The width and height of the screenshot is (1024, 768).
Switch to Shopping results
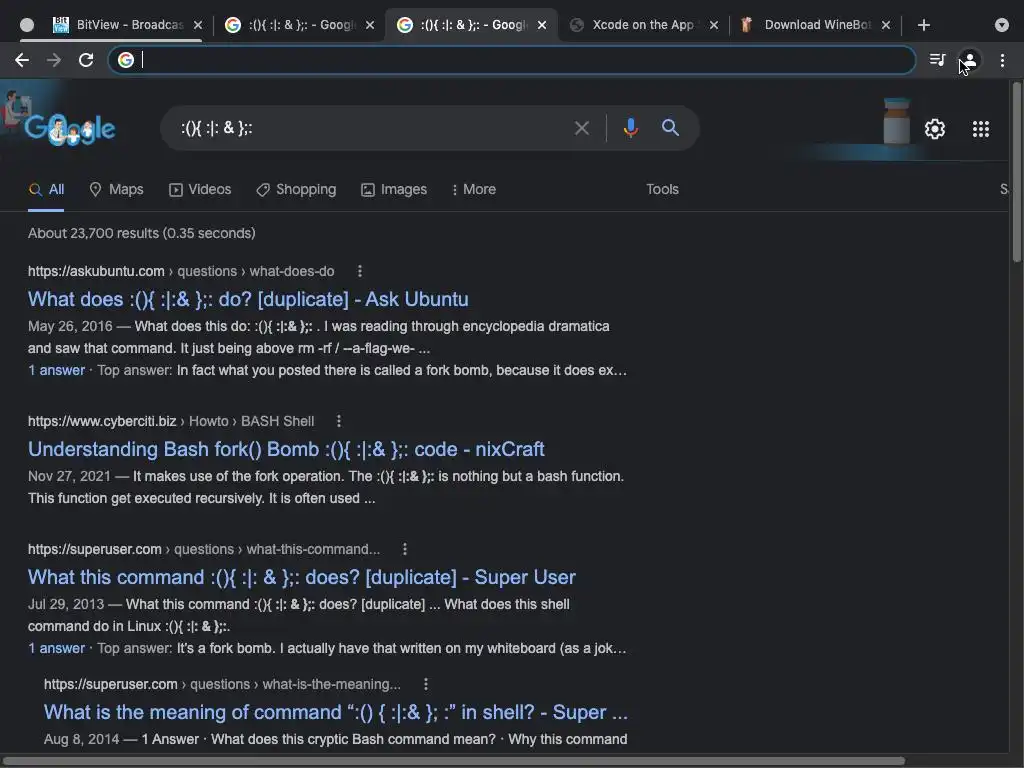click(296, 189)
